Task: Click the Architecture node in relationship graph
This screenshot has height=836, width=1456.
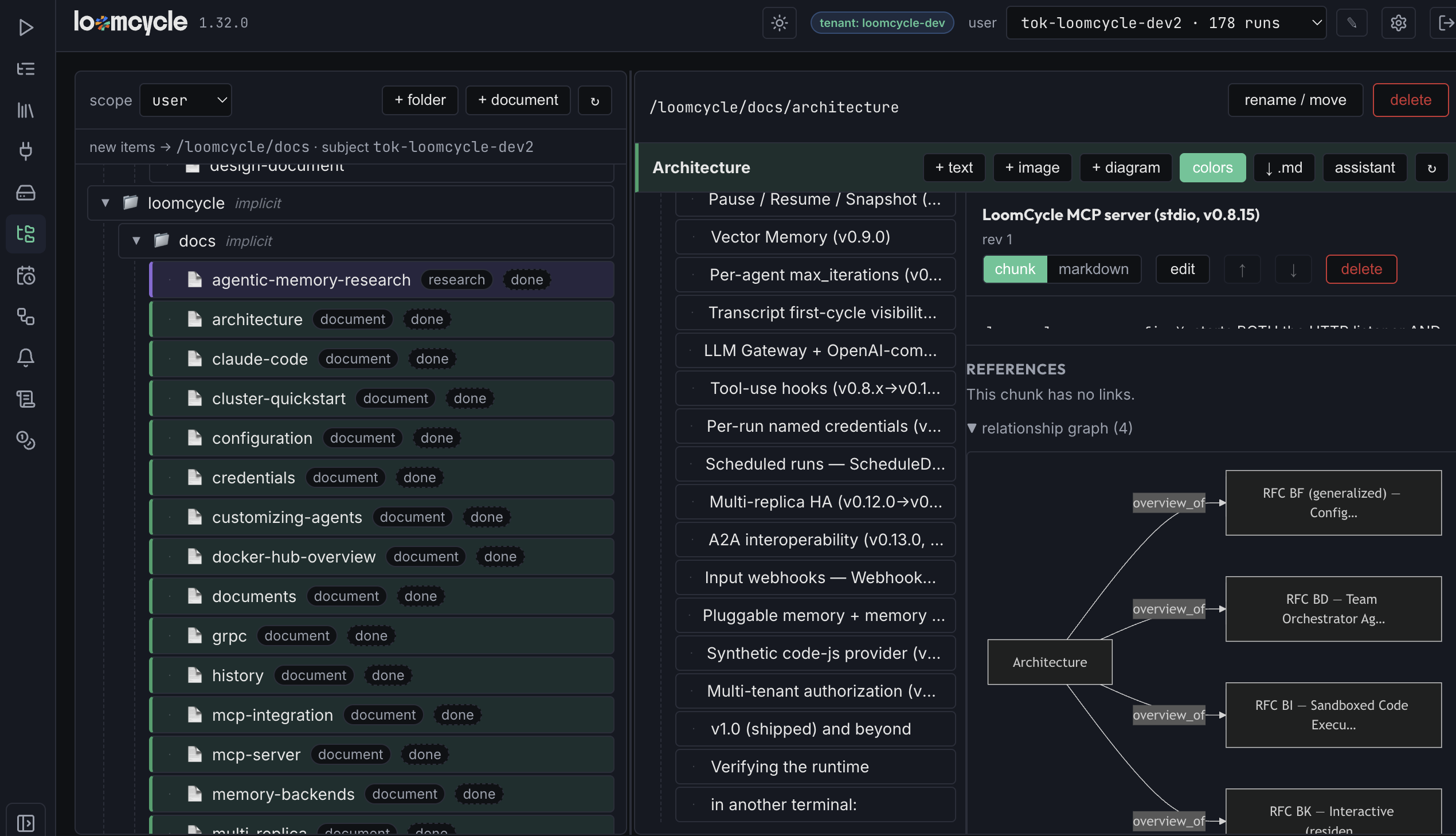Action: click(1049, 662)
